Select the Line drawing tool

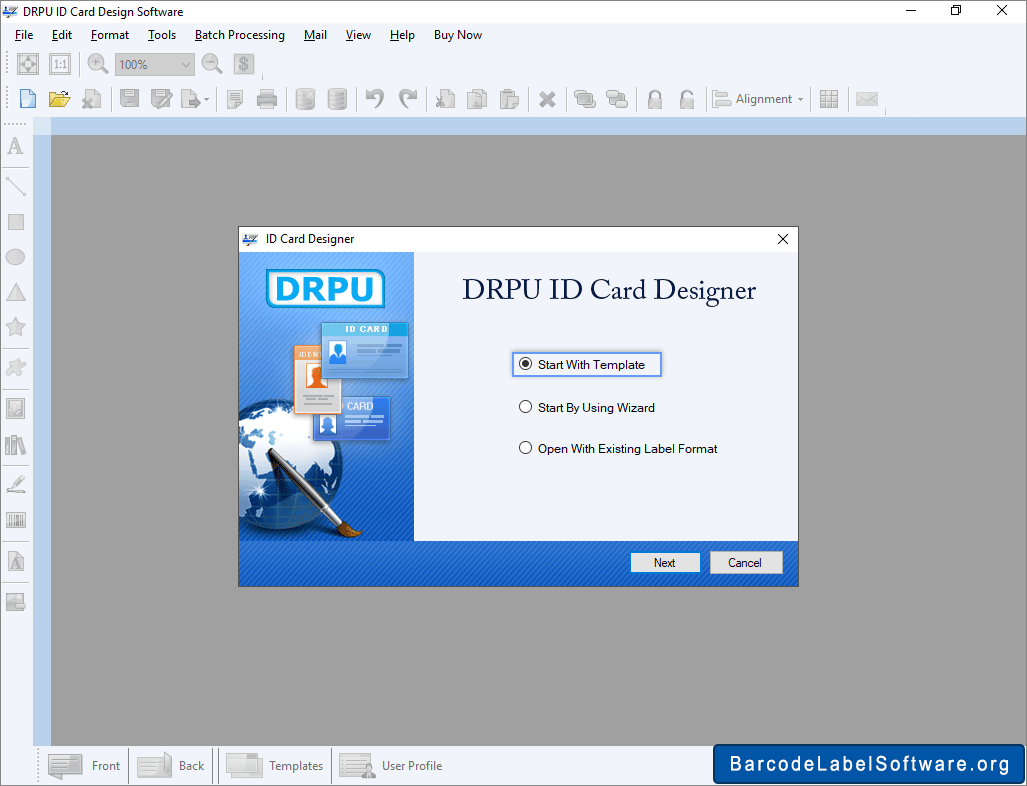point(16,187)
